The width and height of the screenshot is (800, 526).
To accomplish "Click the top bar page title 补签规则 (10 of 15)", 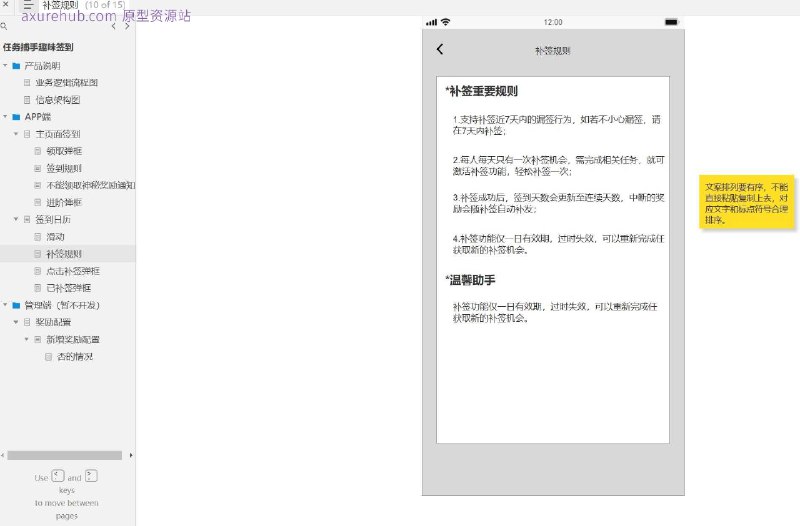I will coord(84,5).
